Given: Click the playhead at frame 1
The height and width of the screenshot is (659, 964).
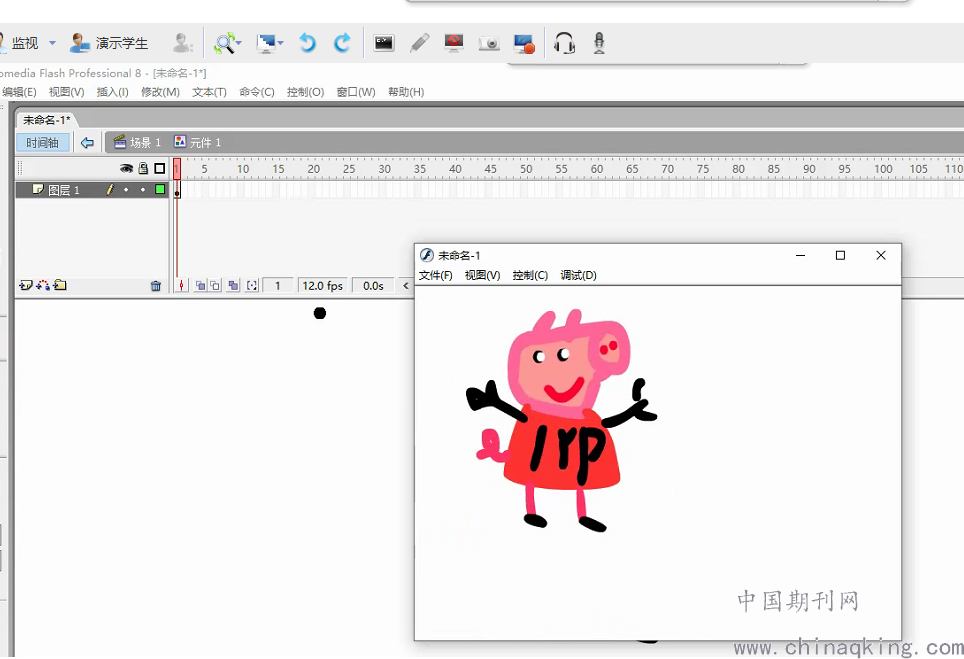Looking at the screenshot, I should tap(177, 168).
